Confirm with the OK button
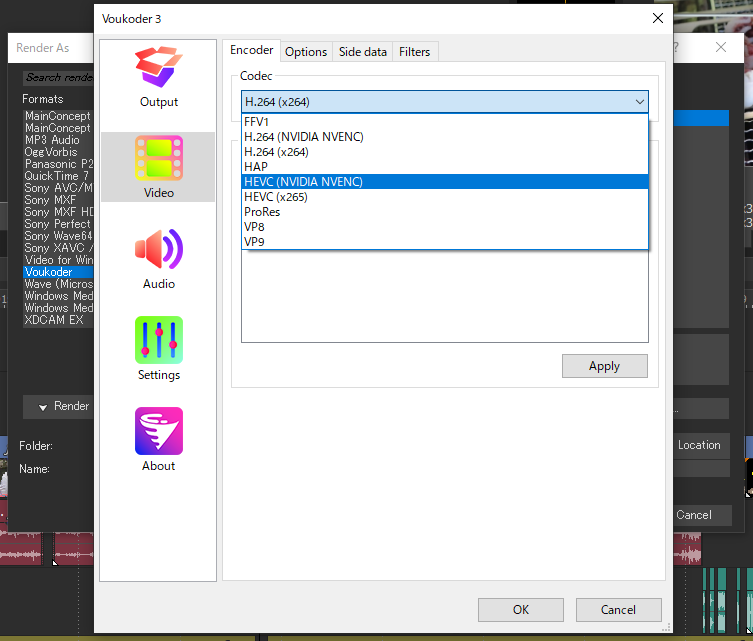Screen dimensions: 753x641 coord(520,609)
